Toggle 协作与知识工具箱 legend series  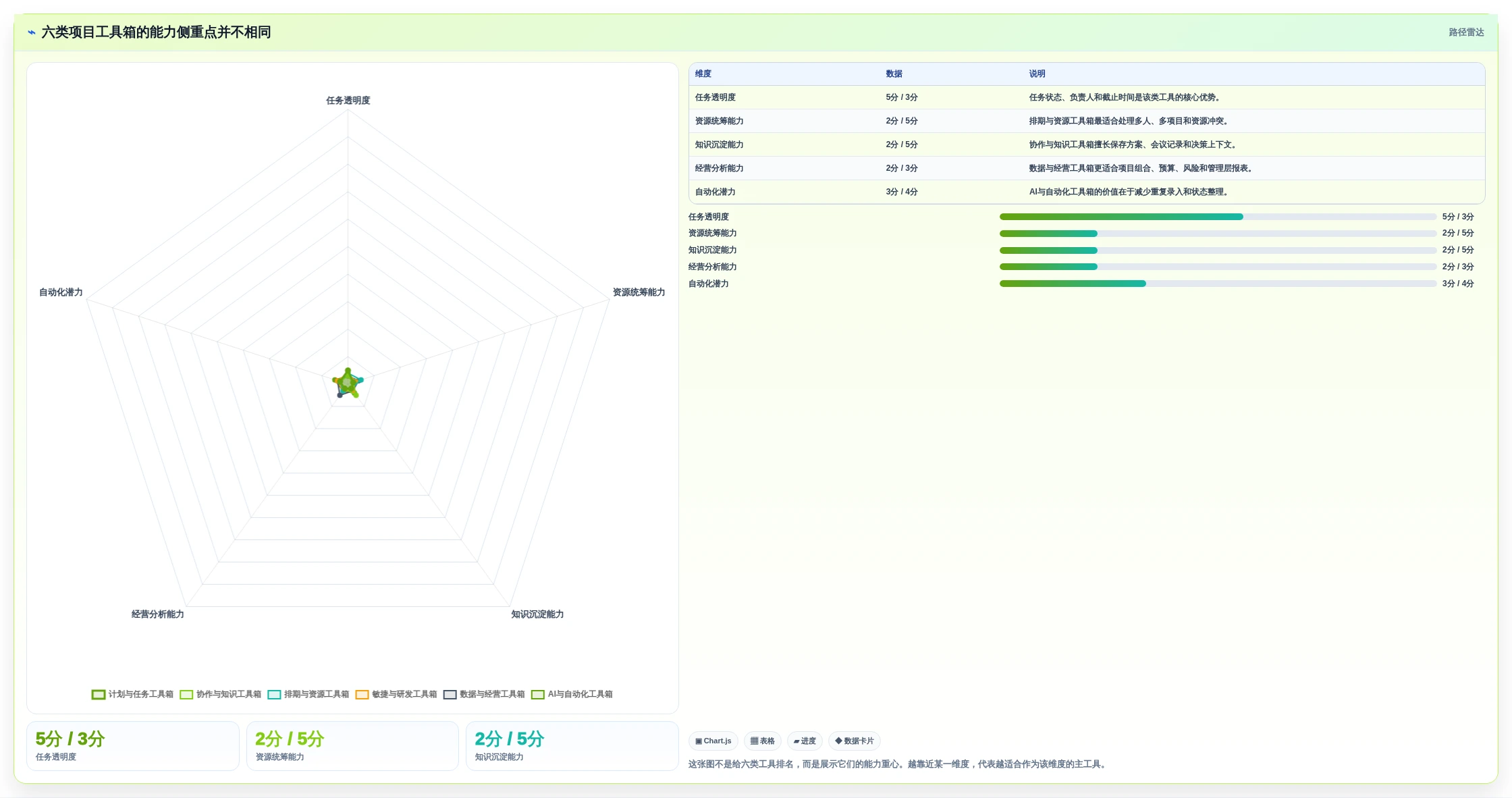pos(220,694)
